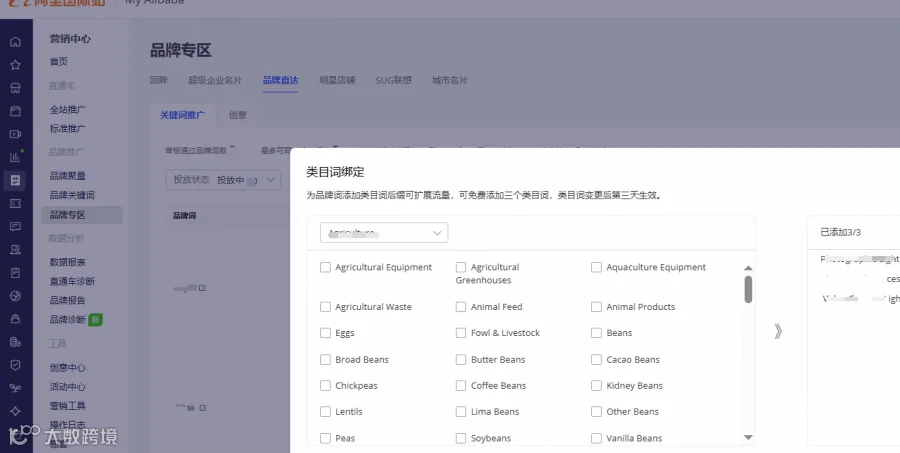The height and width of the screenshot is (453, 900).
Task: Open the Agriculture category dropdown
Action: [x=384, y=233]
